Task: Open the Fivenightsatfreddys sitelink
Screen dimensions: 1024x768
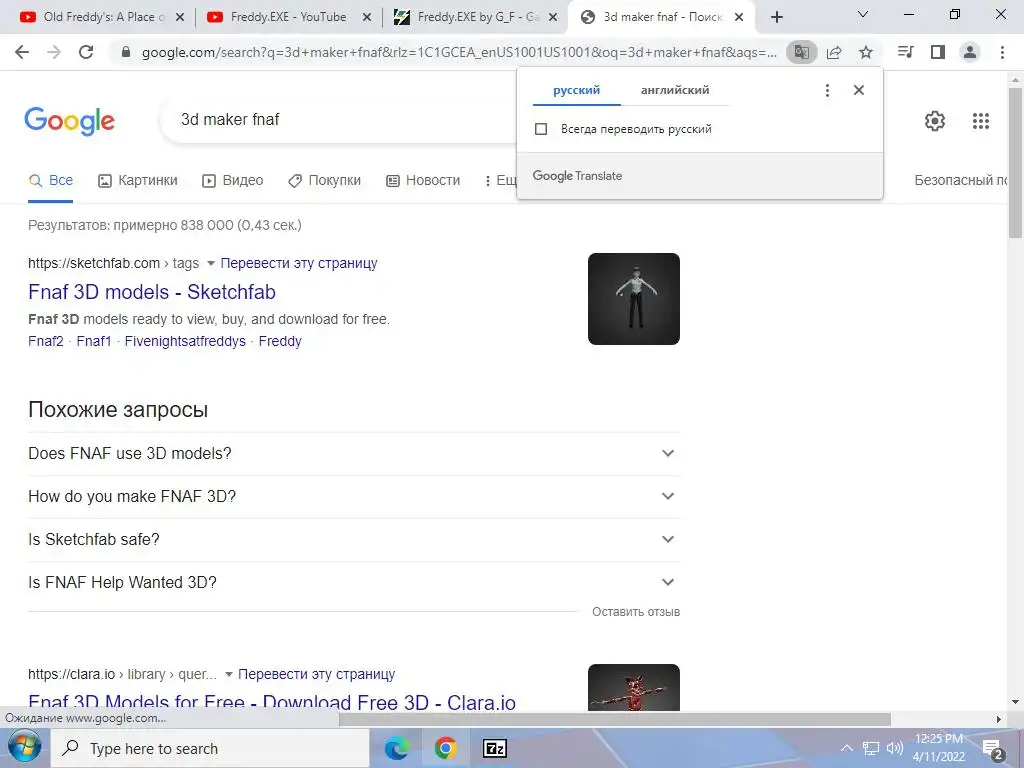Action: (x=185, y=341)
